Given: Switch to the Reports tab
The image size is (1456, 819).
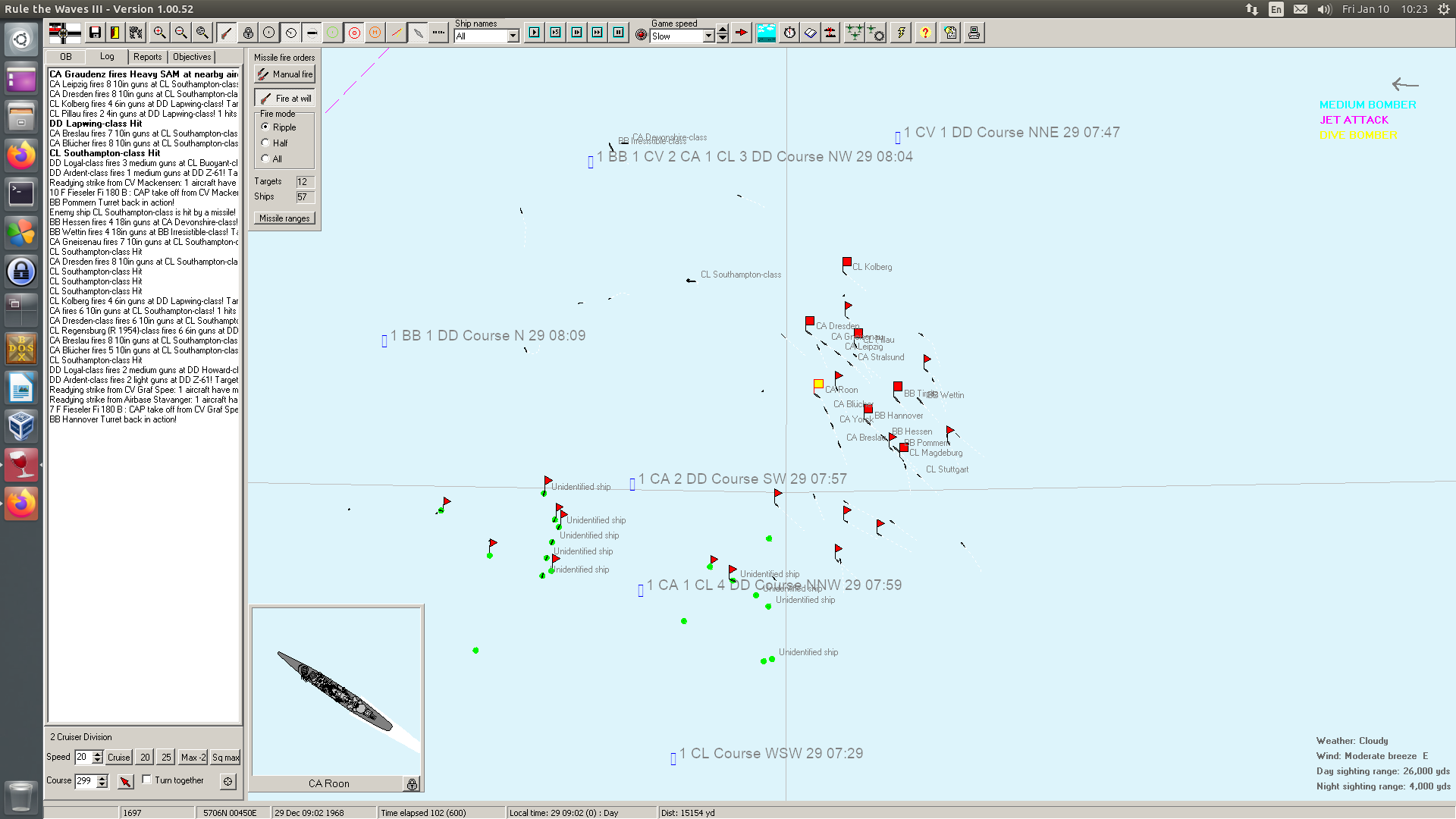Looking at the screenshot, I should 148,57.
